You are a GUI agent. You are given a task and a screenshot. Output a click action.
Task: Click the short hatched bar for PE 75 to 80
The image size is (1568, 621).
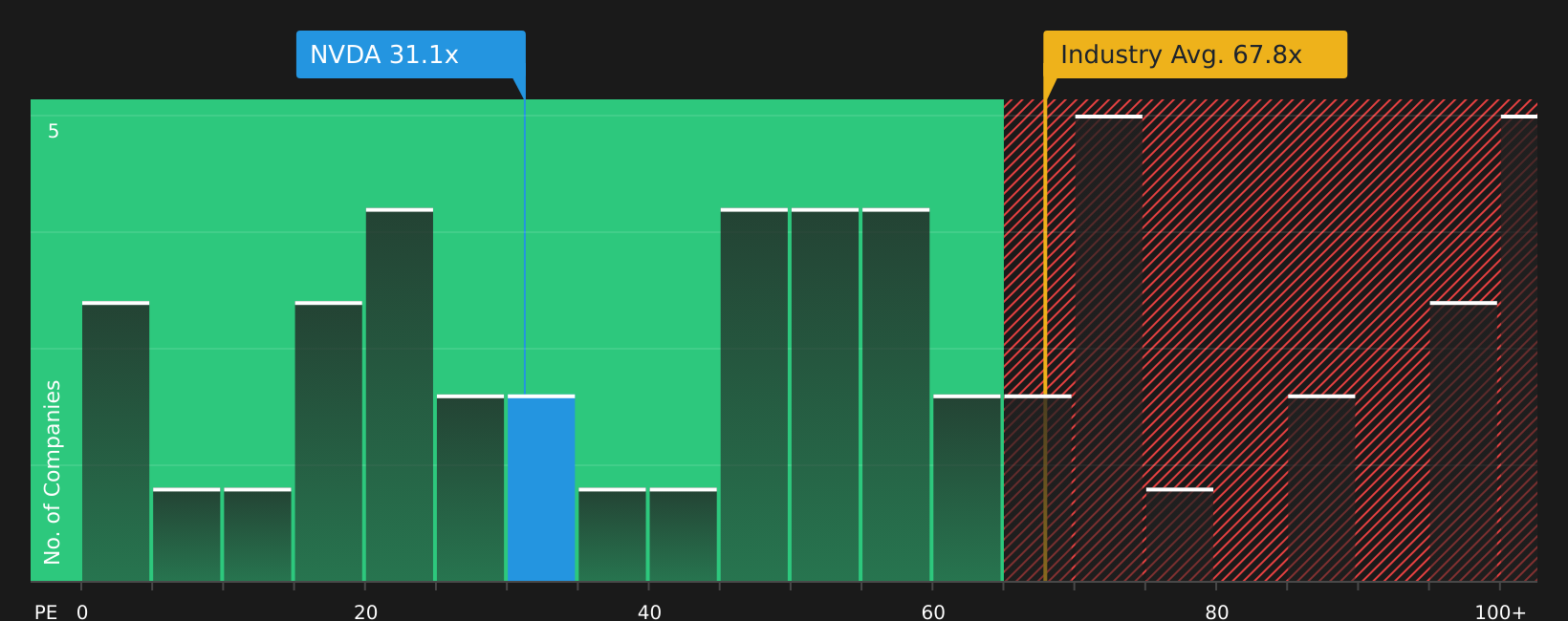(x=1180, y=535)
